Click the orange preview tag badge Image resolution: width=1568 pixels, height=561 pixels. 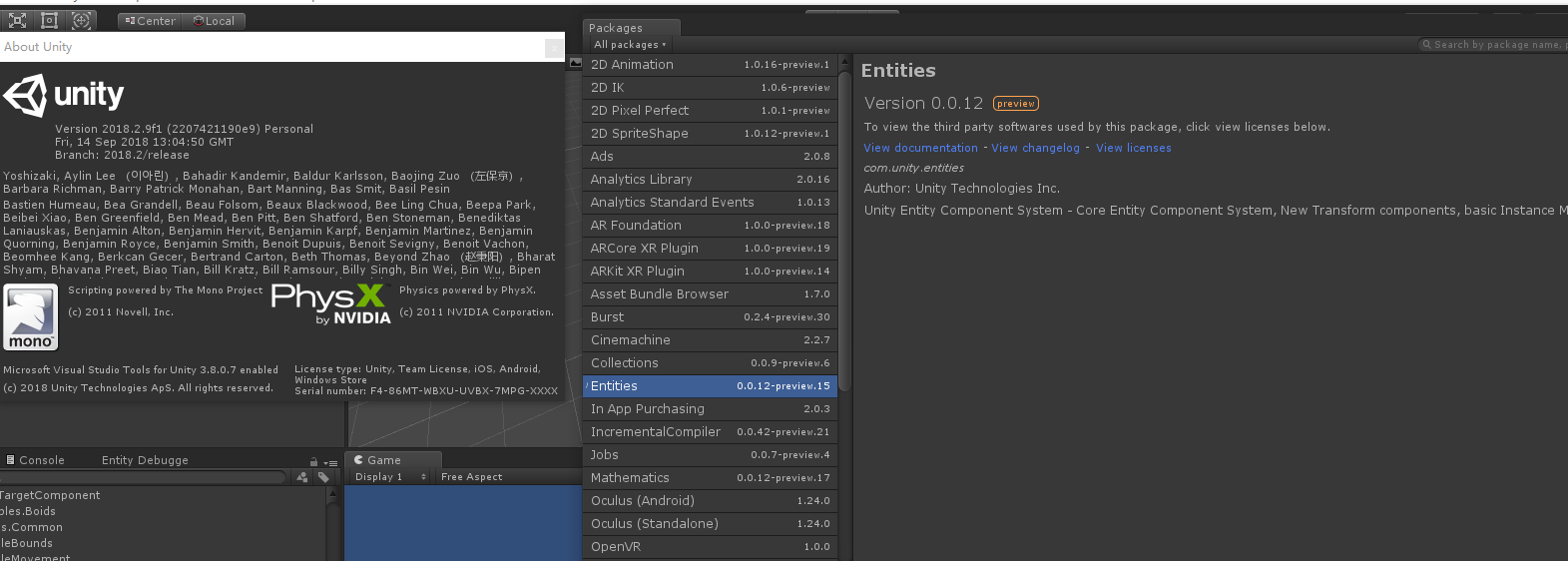1016,104
